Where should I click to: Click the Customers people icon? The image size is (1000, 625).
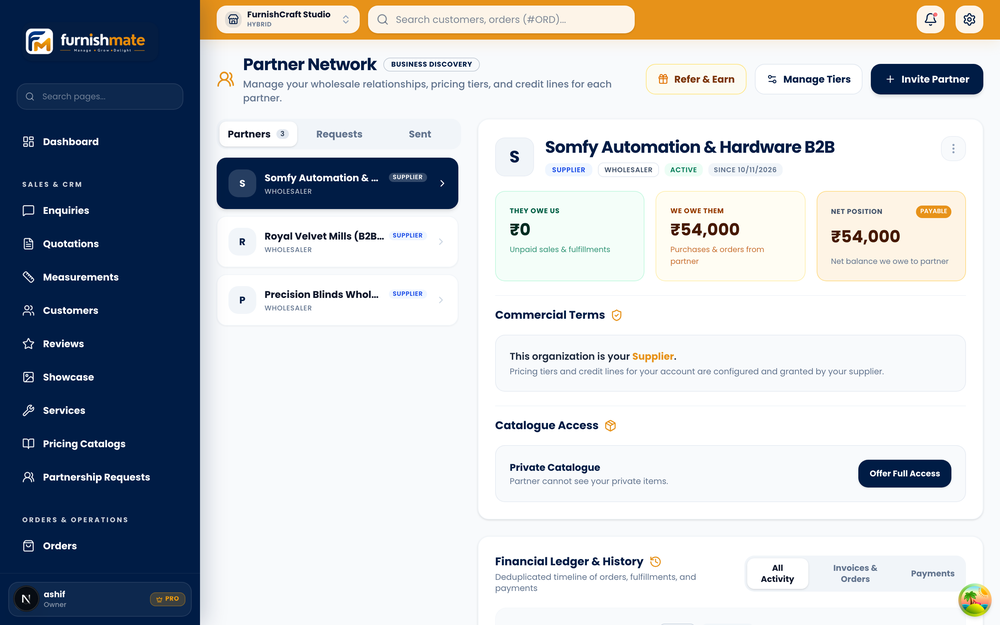point(28,311)
